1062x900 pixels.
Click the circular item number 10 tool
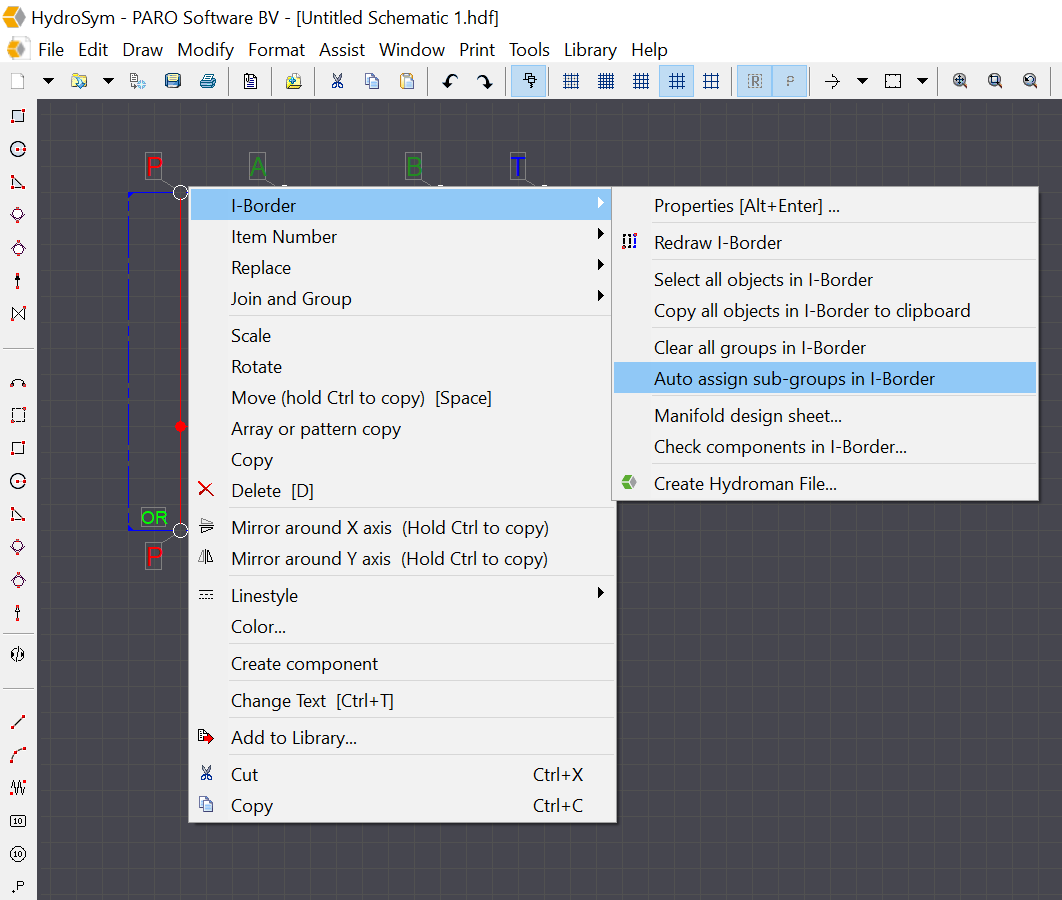pos(18,854)
